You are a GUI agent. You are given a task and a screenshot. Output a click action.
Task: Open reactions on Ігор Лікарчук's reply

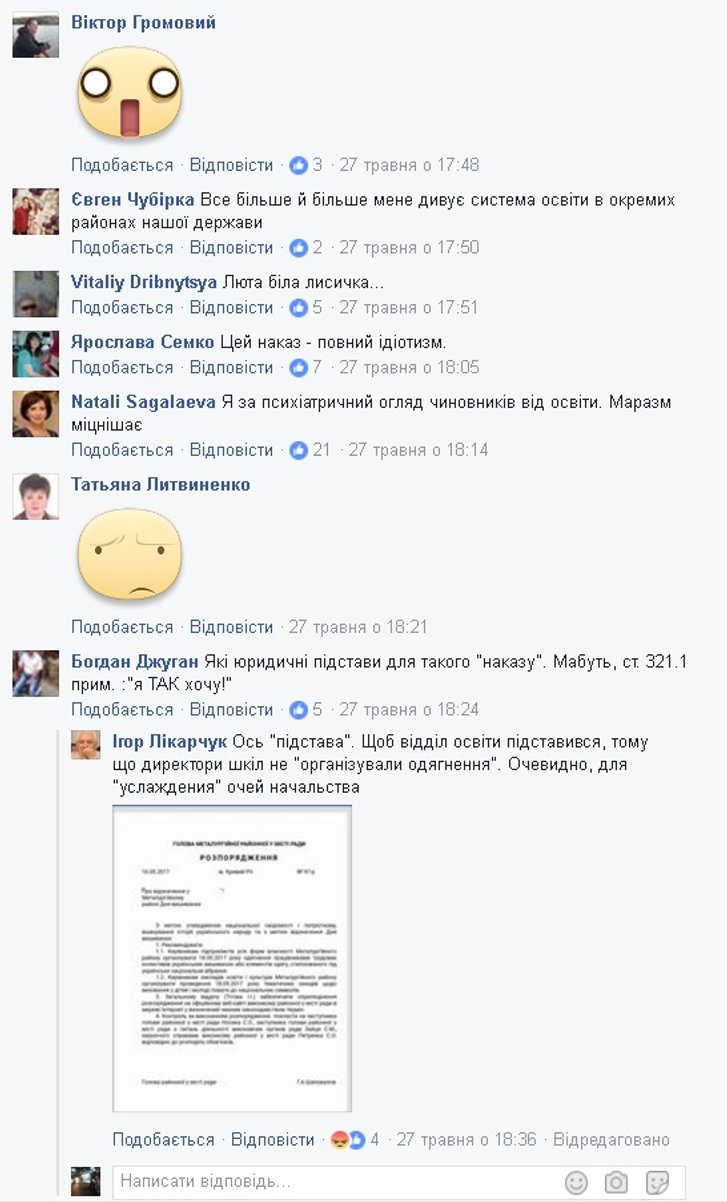(x=346, y=1140)
